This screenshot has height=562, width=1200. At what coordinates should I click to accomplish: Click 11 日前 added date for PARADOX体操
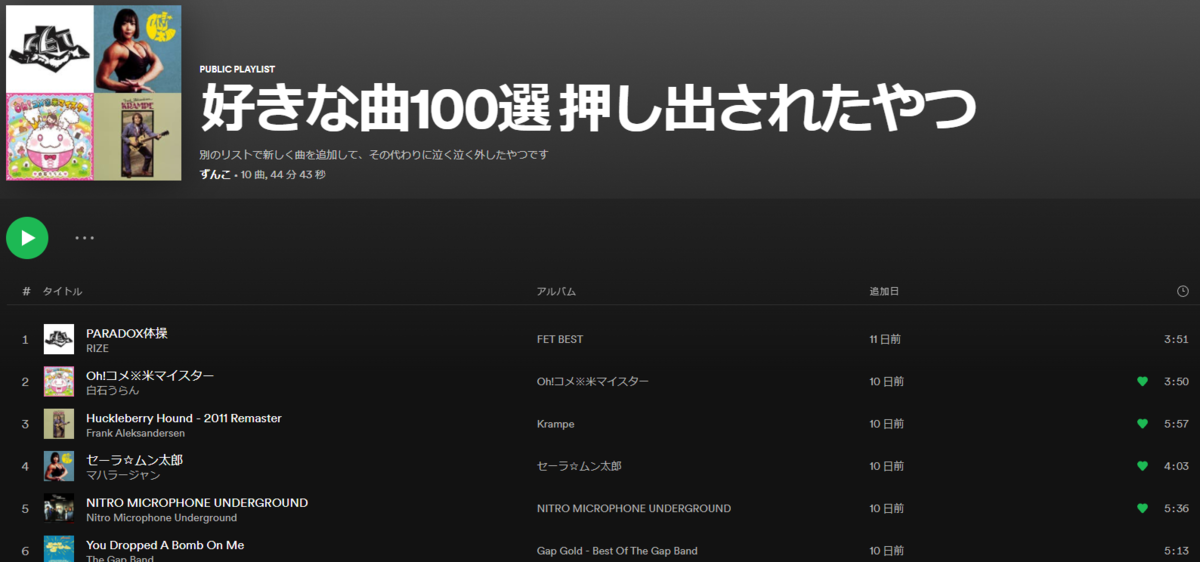tap(885, 339)
